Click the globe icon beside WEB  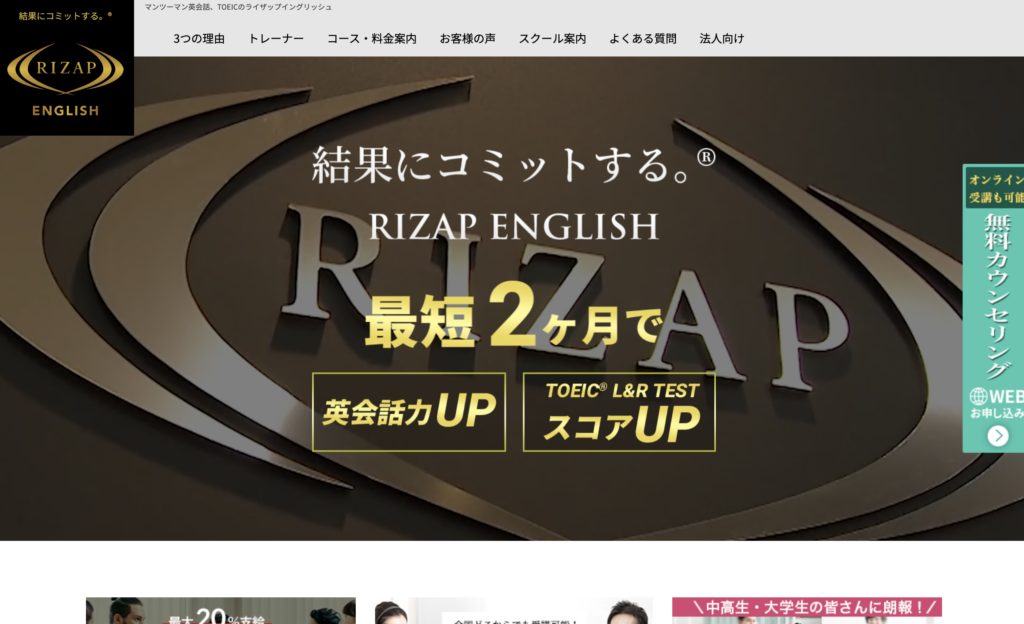pyautogui.click(x=978, y=396)
